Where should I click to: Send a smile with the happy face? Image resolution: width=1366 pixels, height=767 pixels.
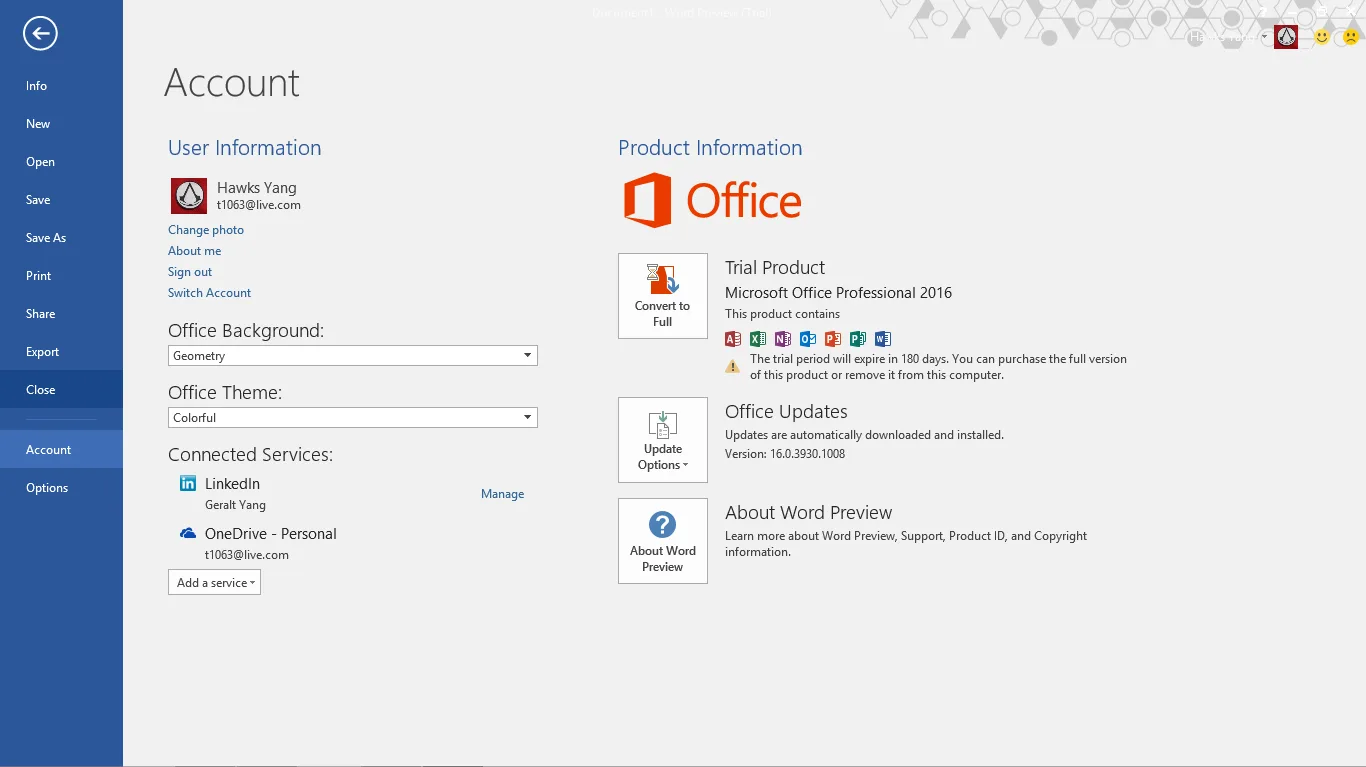point(1322,37)
